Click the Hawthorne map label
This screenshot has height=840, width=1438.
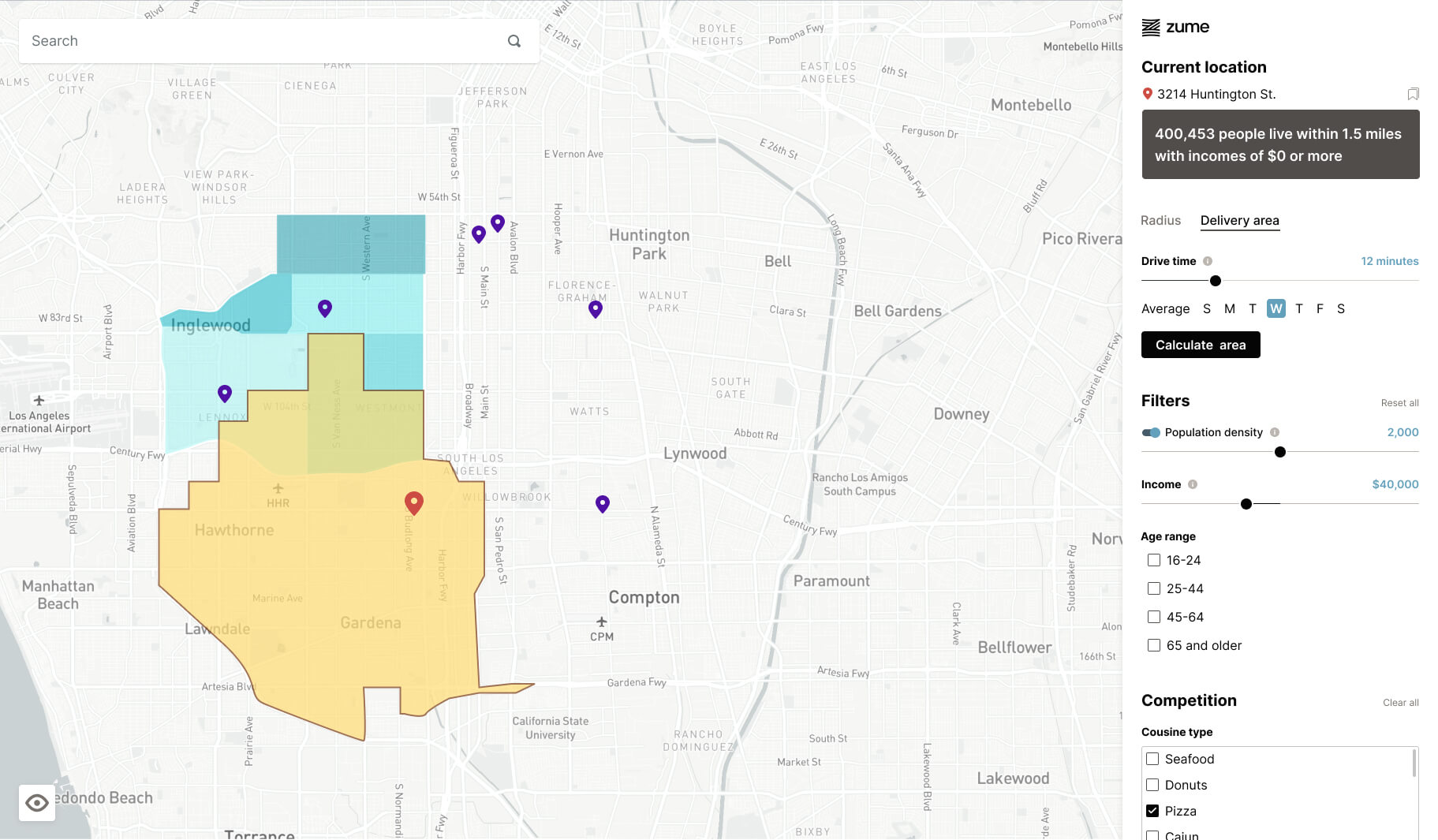[234, 530]
